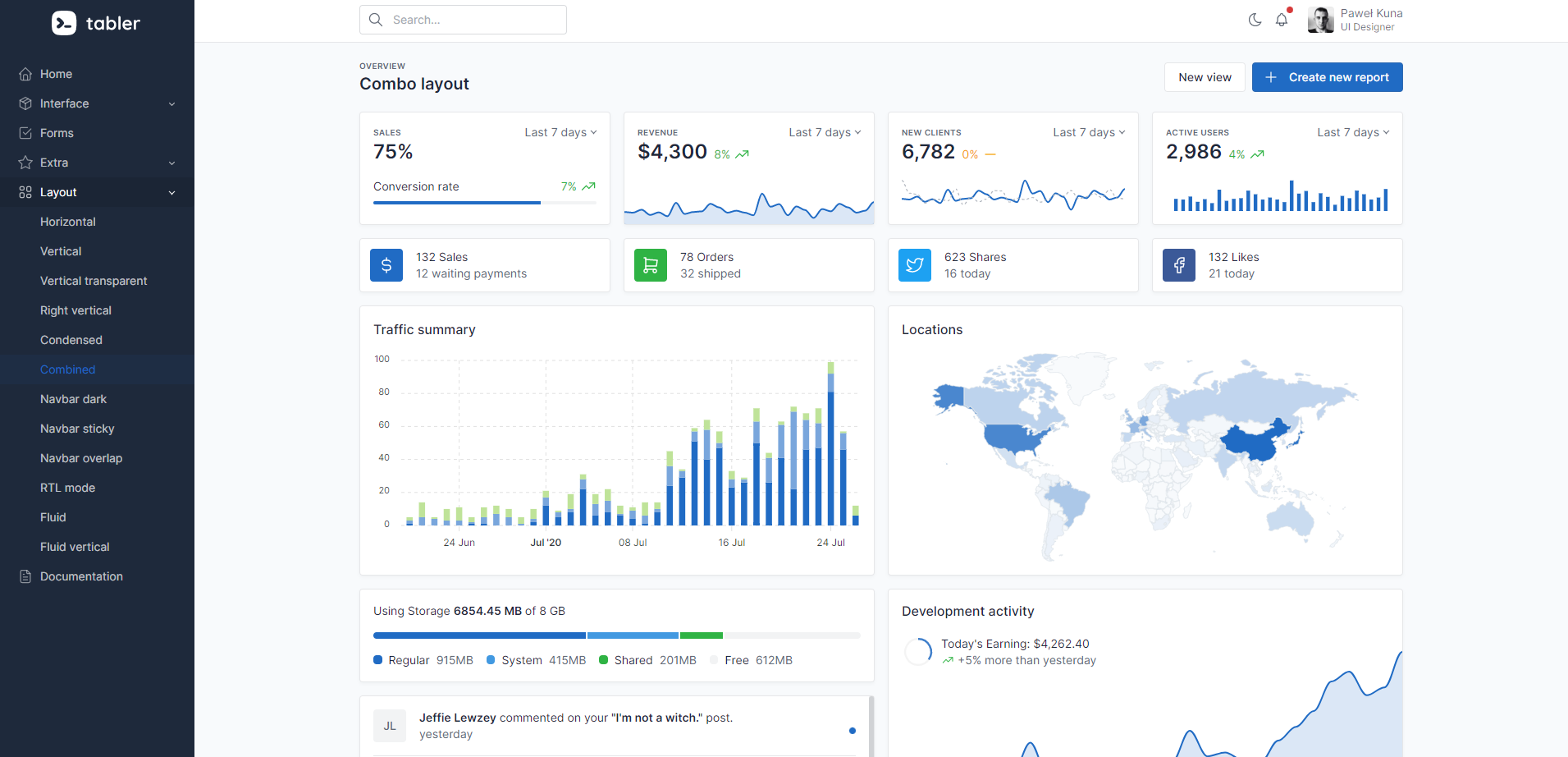Select Vertical transparent layout
The height and width of the screenshot is (757, 1568).
click(x=97, y=281)
